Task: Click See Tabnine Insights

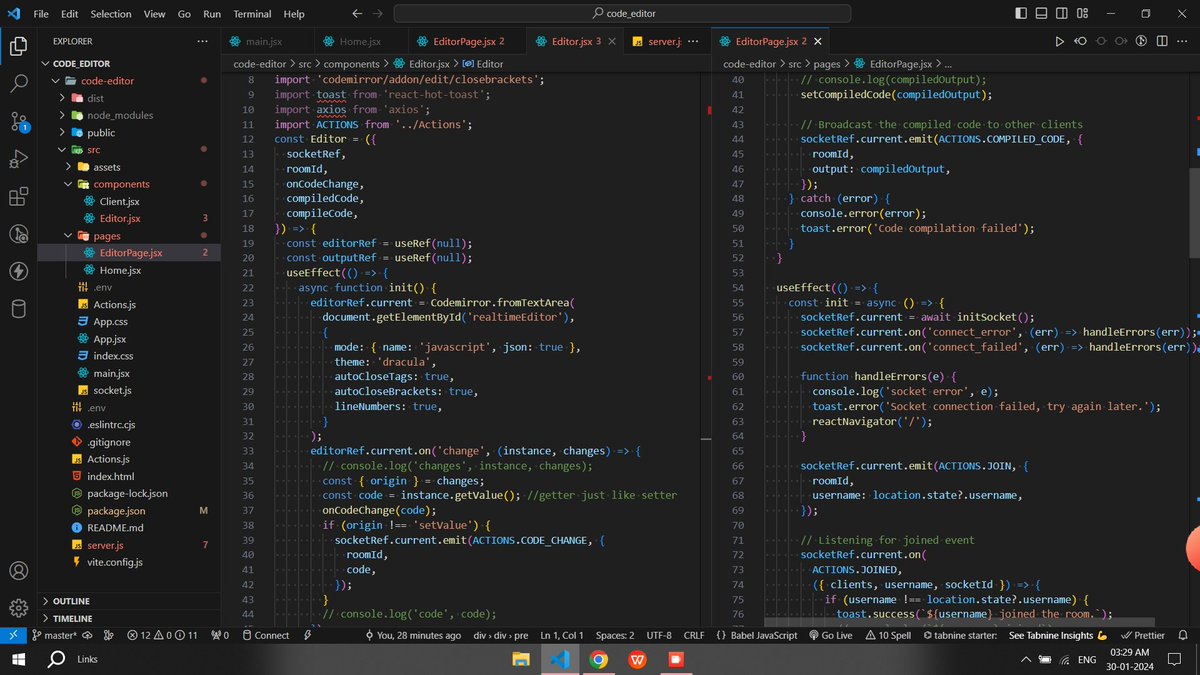Action: click(1058, 635)
